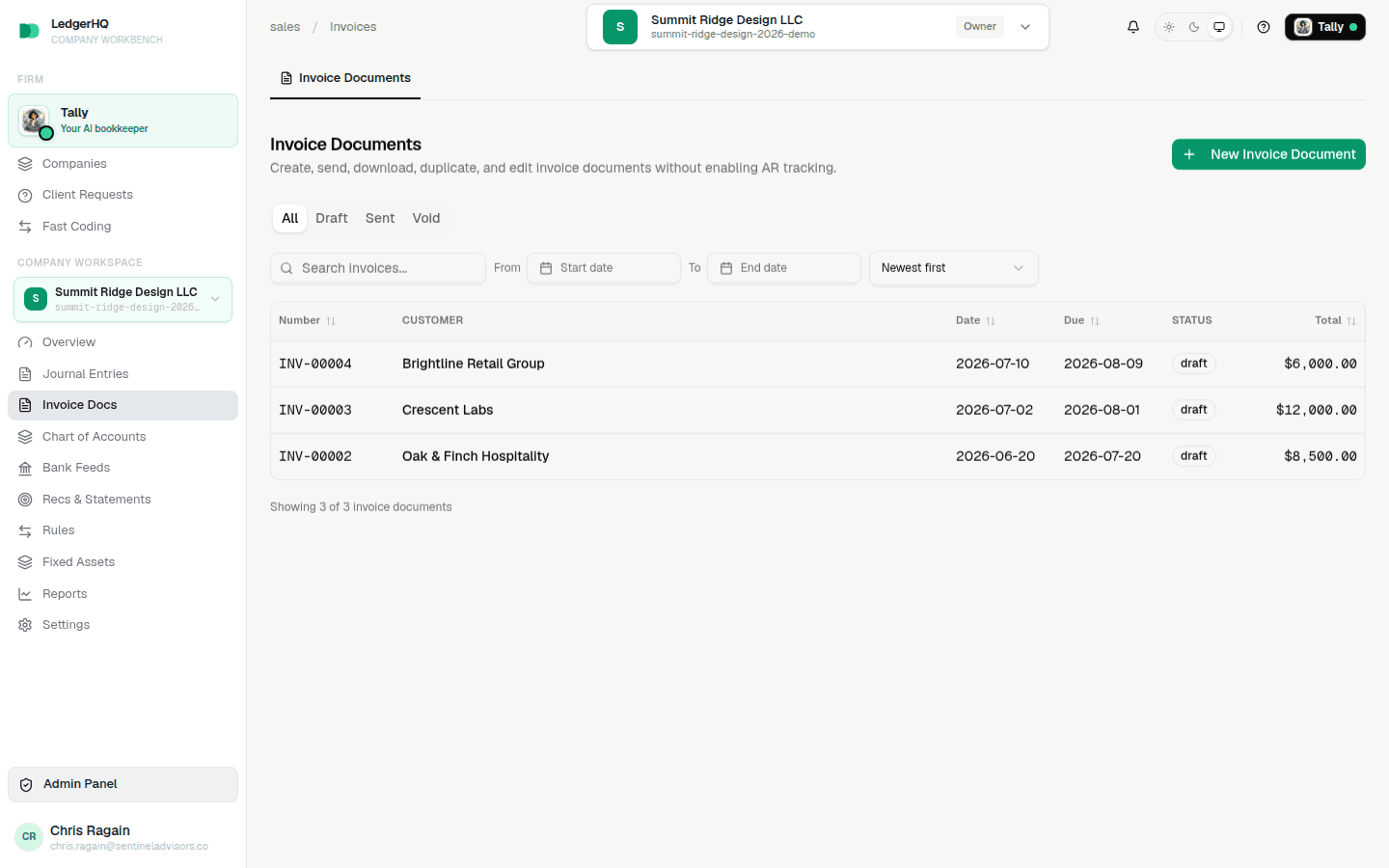Click due date 2026-07-20

1103,456
